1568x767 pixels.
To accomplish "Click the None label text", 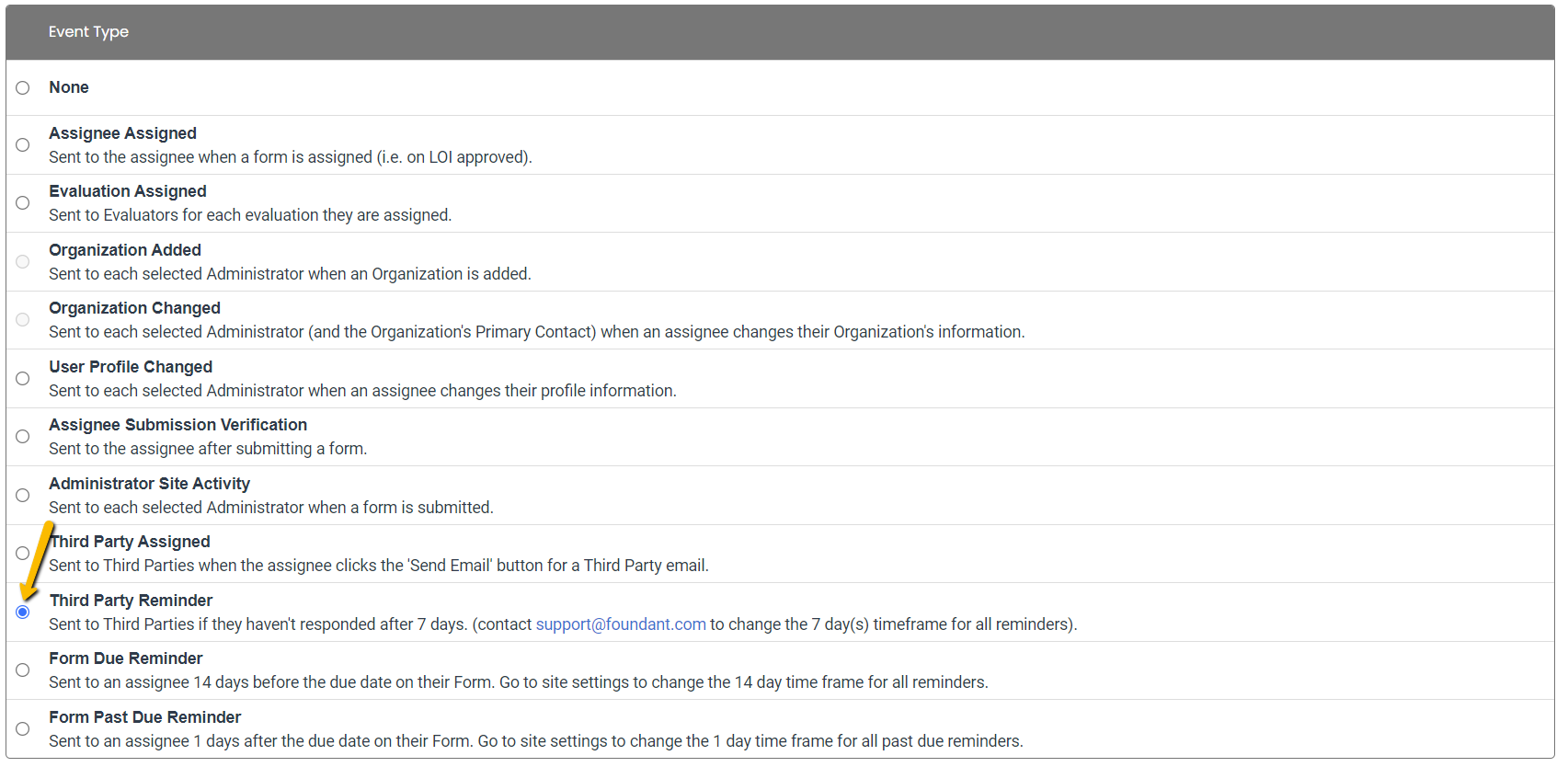I will click(69, 87).
